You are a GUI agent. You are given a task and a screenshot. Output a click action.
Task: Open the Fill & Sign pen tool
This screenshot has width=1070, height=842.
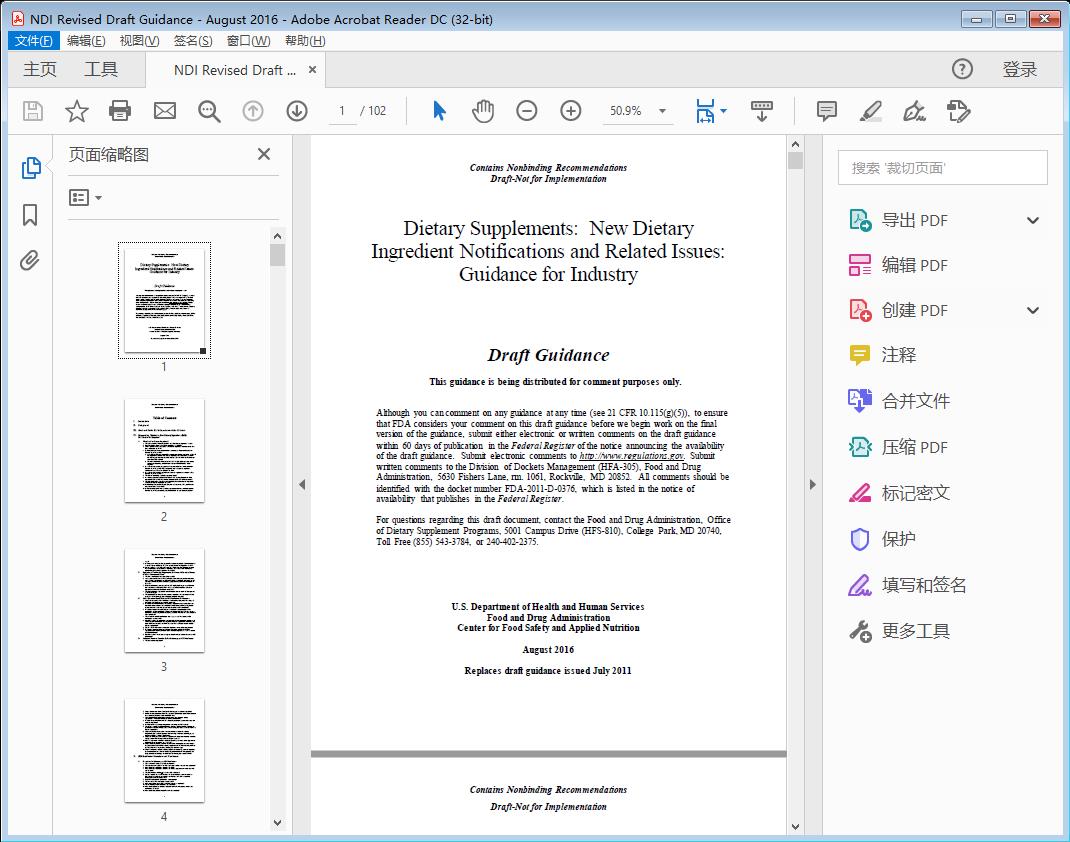coord(913,111)
